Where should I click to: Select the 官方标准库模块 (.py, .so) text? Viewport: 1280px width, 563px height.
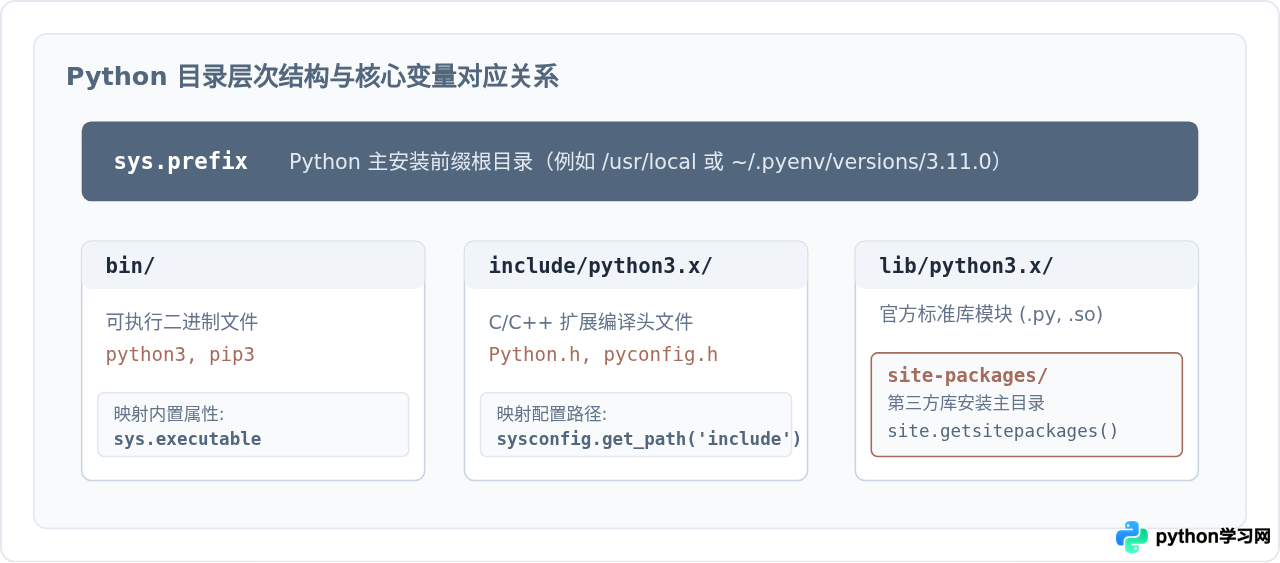coord(991,314)
